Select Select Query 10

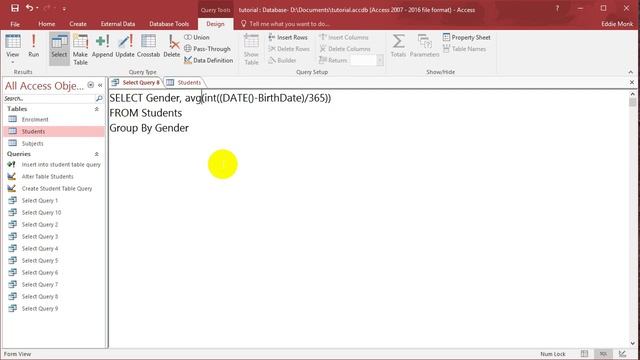pos(53,213)
